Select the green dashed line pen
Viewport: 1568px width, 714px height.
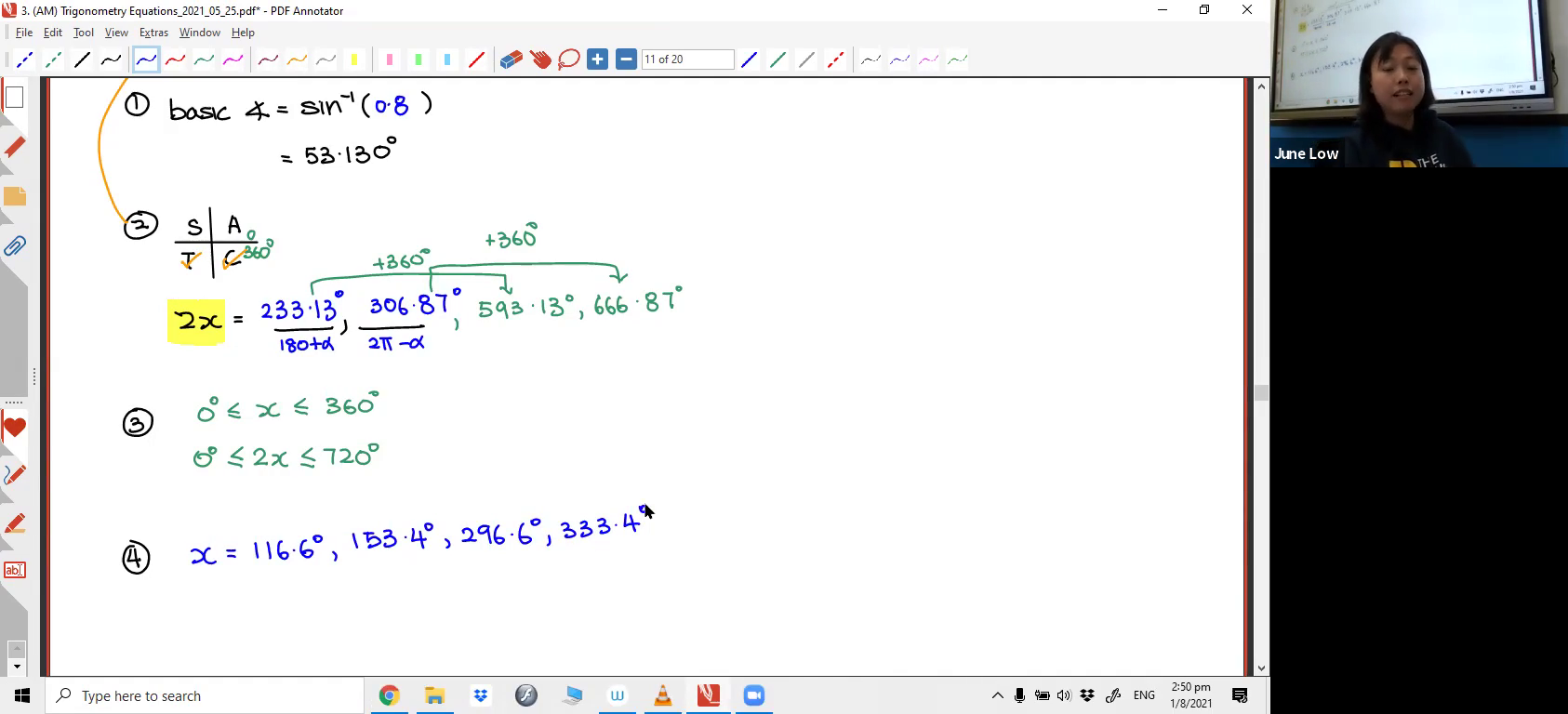[x=53, y=59]
